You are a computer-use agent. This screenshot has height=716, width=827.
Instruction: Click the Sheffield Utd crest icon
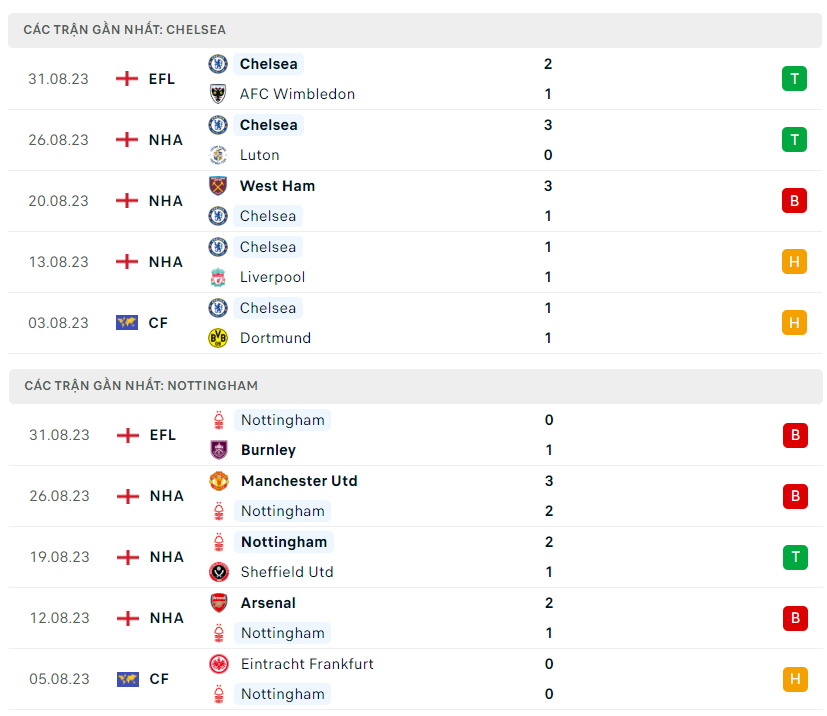[x=219, y=572]
